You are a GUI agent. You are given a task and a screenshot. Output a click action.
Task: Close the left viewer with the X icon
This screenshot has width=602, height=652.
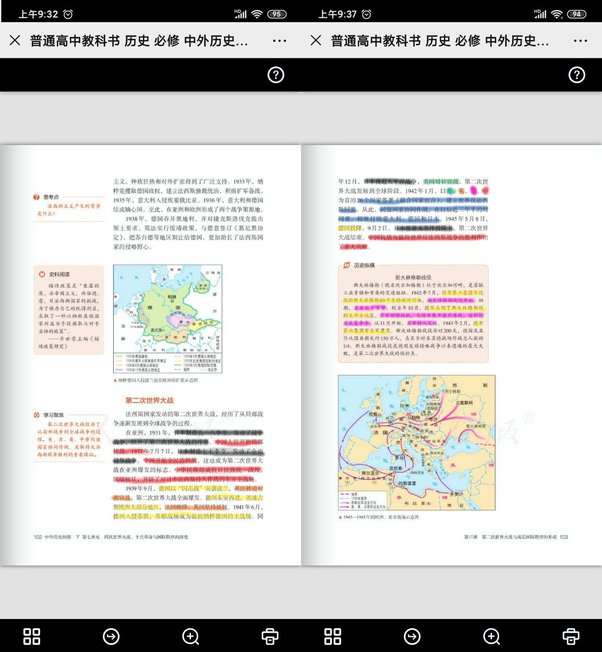[x=15, y=40]
